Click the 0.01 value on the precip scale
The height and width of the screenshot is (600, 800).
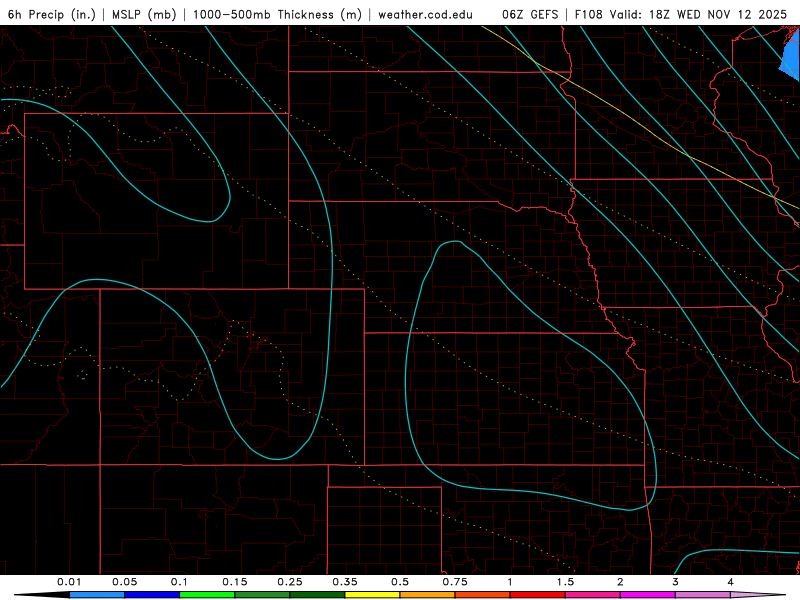69,582
